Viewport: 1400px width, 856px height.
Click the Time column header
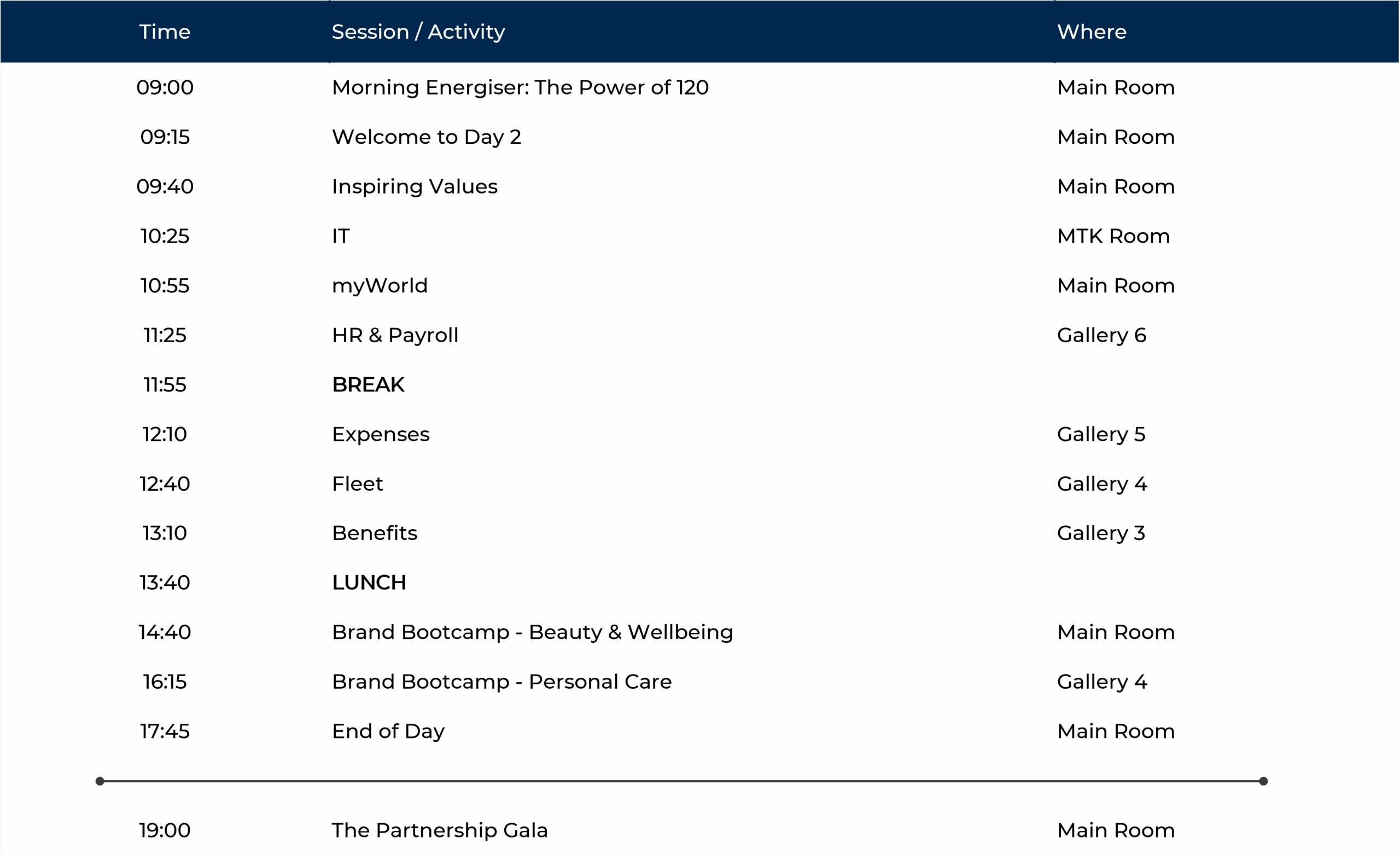click(x=164, y=32)
